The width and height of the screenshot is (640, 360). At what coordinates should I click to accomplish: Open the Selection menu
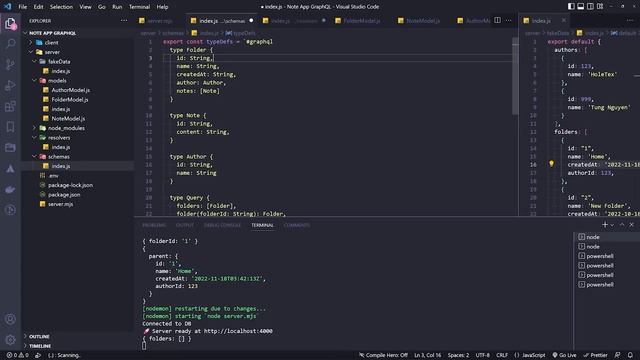point(61,7)
